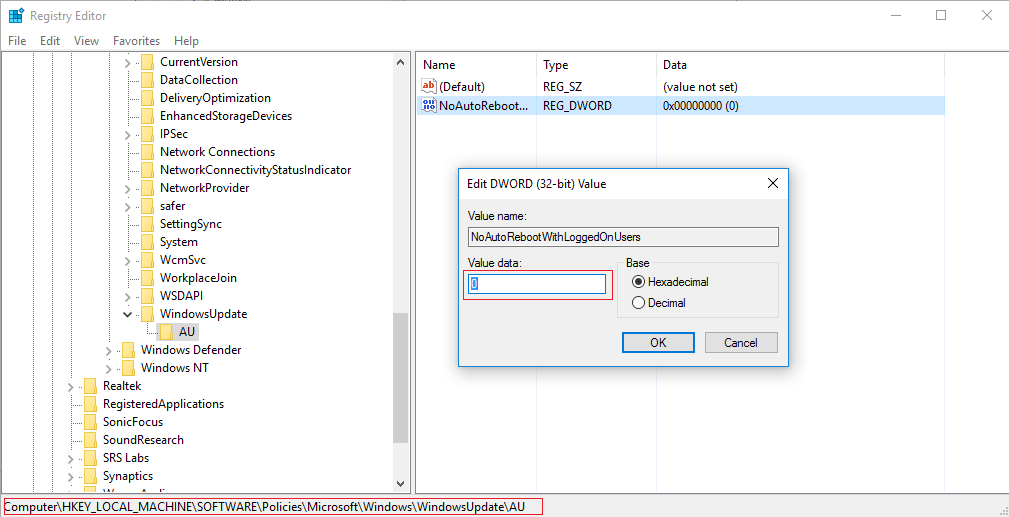Expand the CurrentVersion tree node
The width and height of the screenshot is (1009, 517).
pos(127,62)
